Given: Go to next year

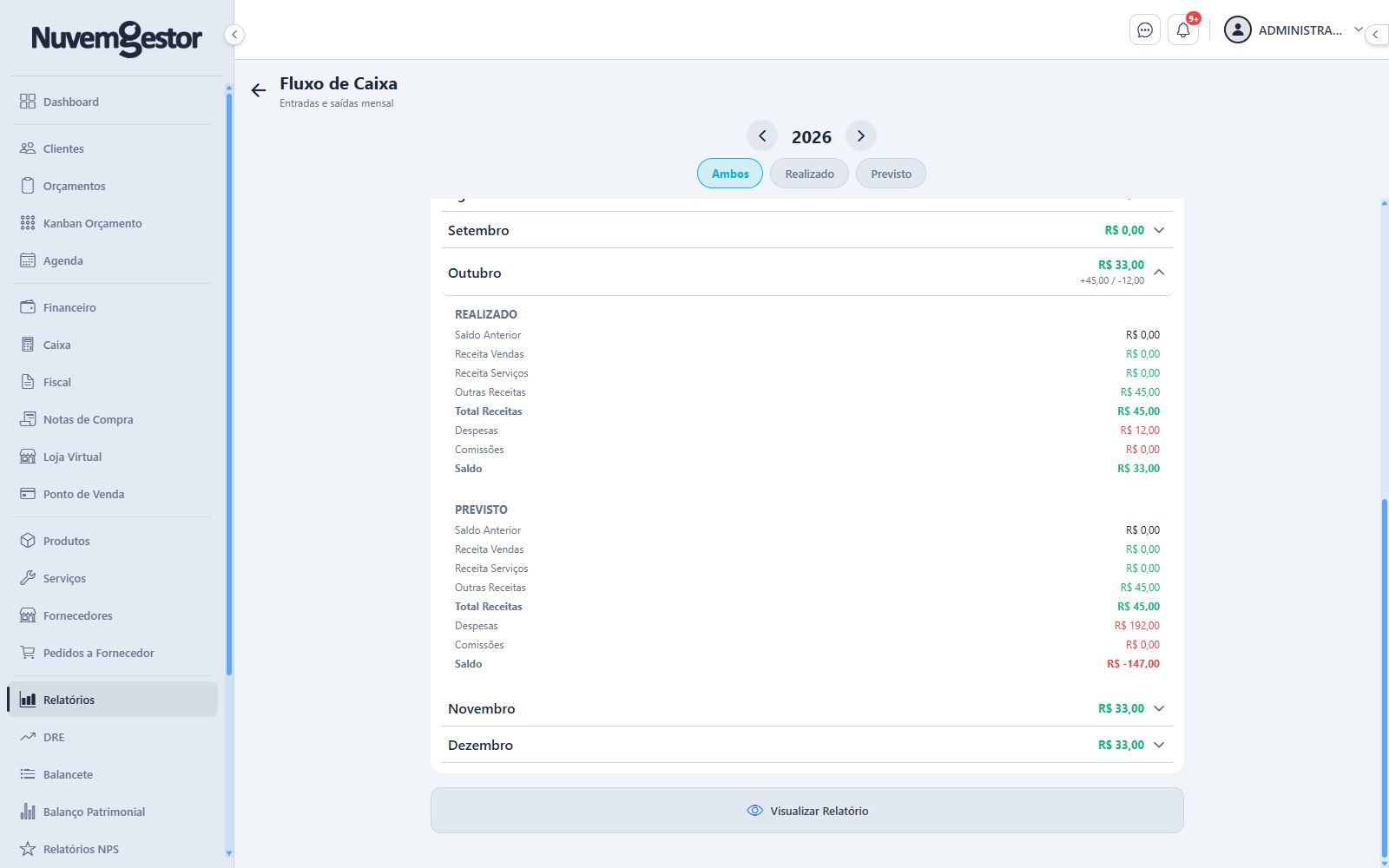Looking at the screenshot, I should (x=861, y=136).
